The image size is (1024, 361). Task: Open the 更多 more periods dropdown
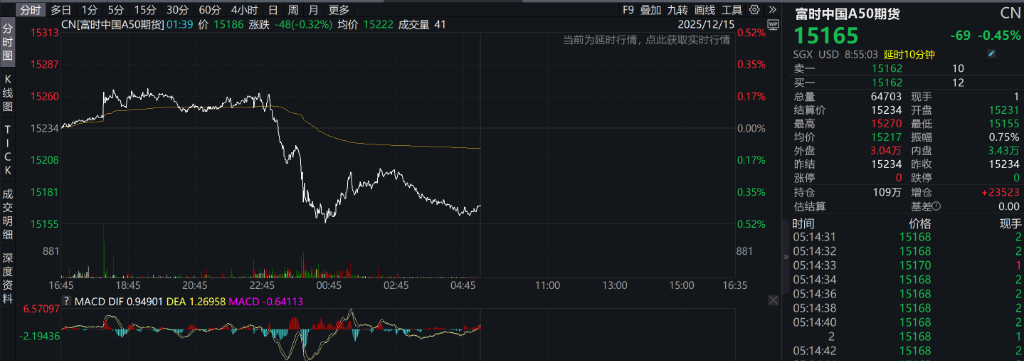339,10
